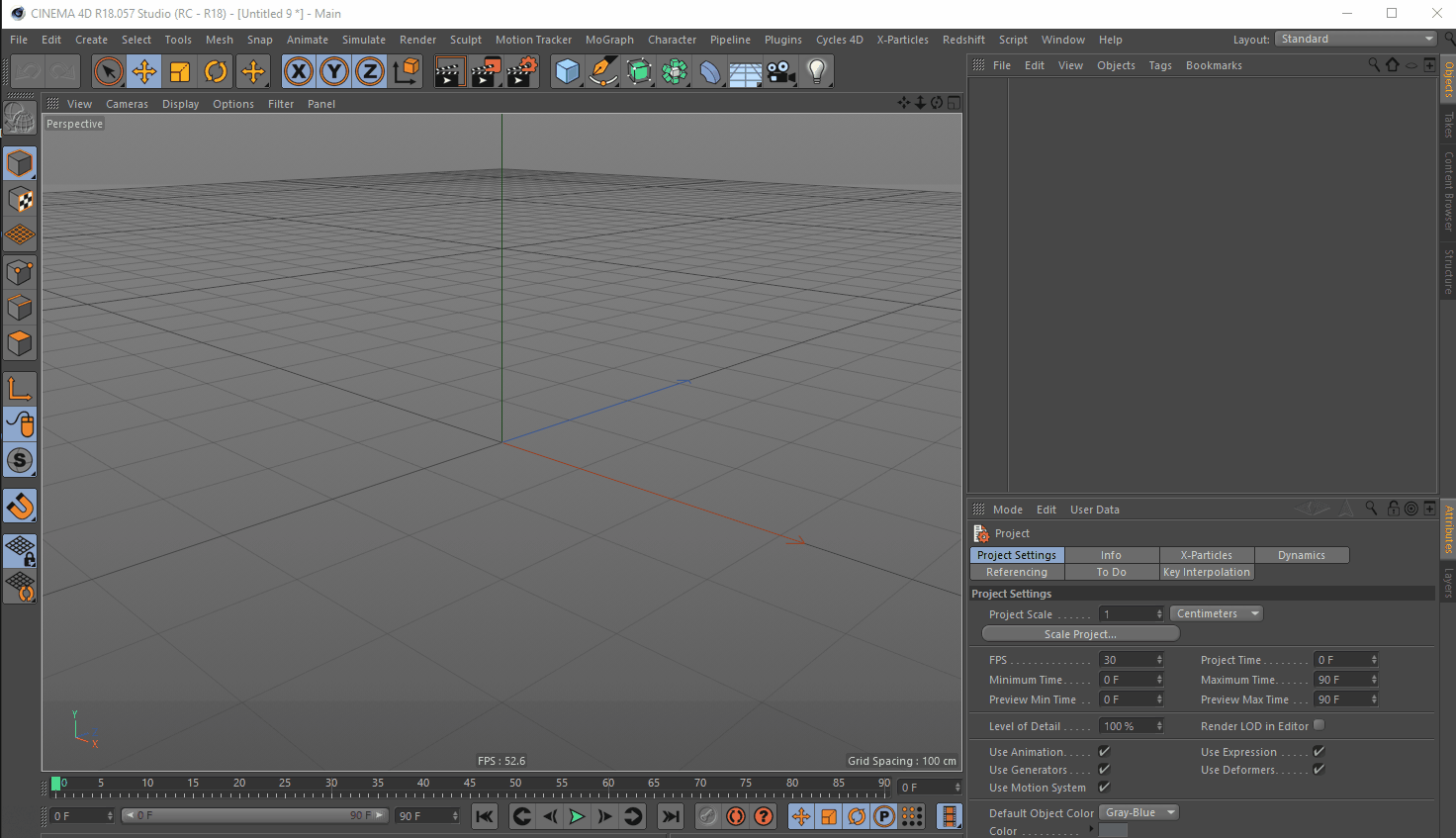Toggle Use Deformers checkbox
The width and height of the screenshot is (1456, 838).
[x=1319, y=770]
